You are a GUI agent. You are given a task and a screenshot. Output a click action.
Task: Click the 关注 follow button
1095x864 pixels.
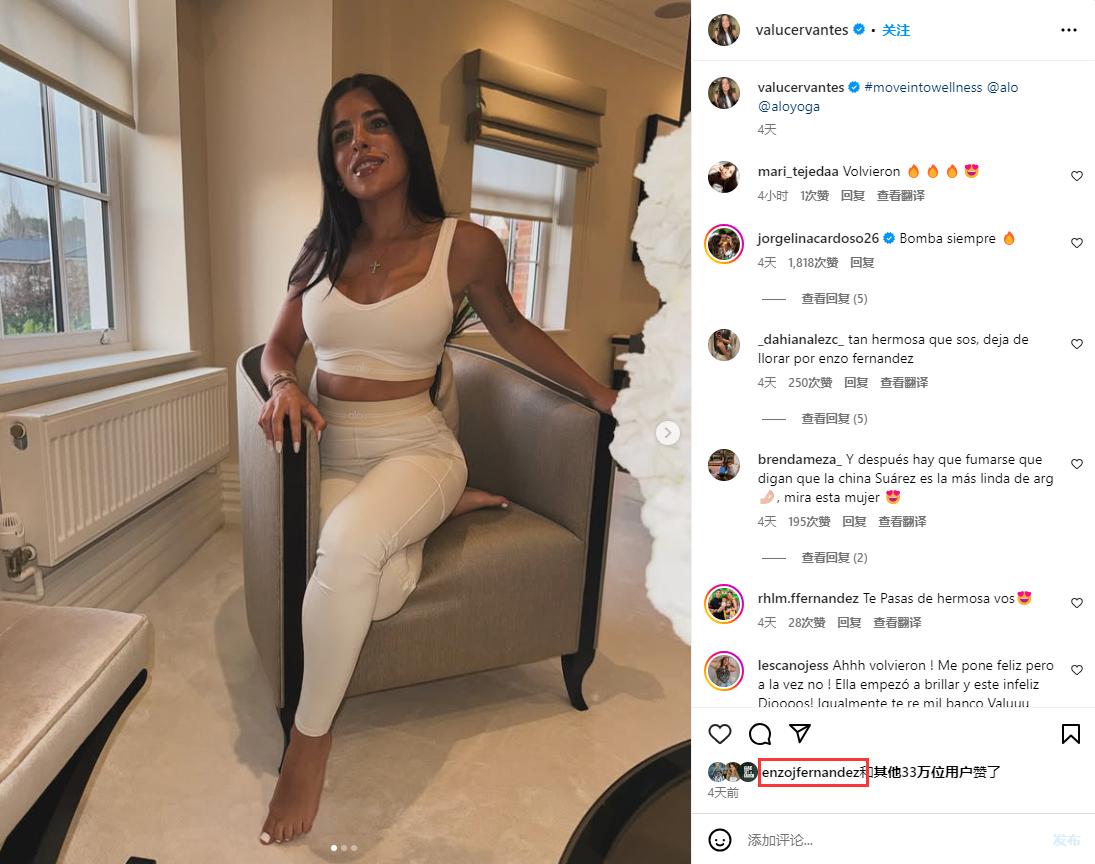coord(896,30)
